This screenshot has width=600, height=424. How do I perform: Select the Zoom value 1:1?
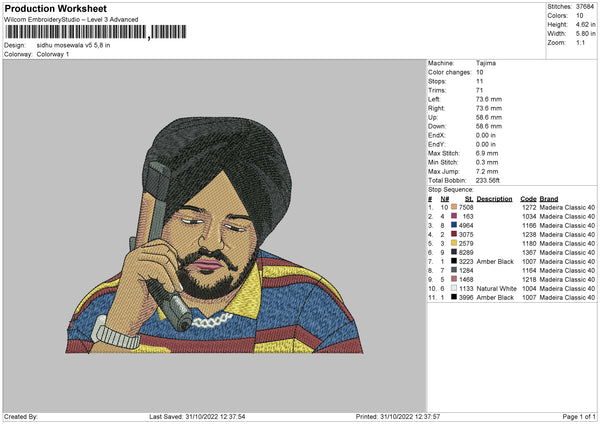click(580, 43)
